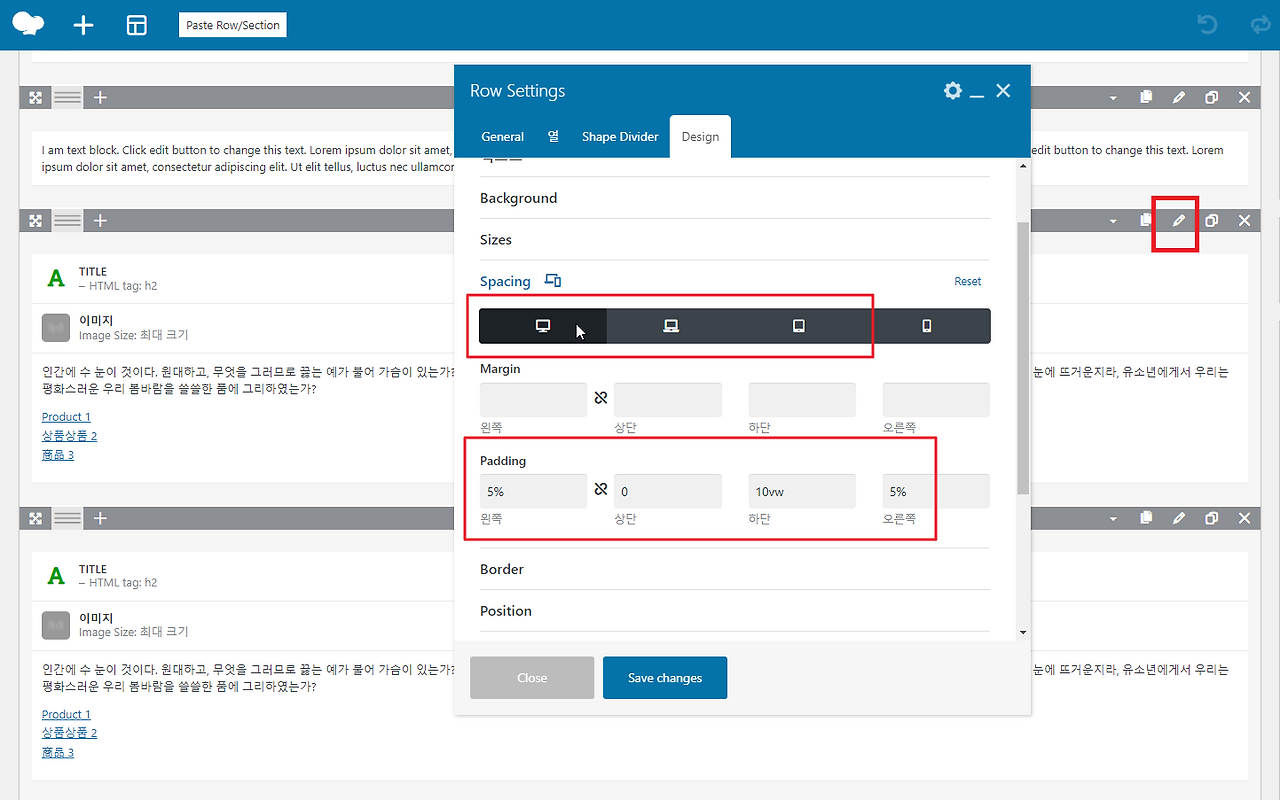Open the dropdown caret on the middle row
Screen dimensions: 1280x800
pyautogui.click(x=1113, y=221)
